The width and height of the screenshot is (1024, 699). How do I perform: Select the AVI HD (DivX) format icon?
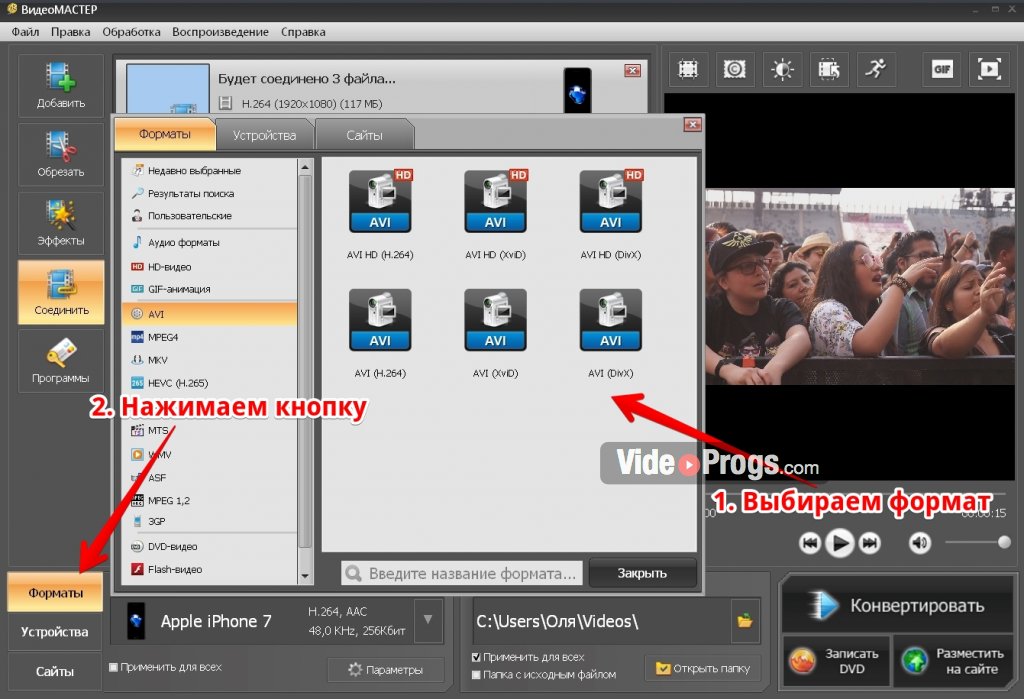[x=611, y=202]
